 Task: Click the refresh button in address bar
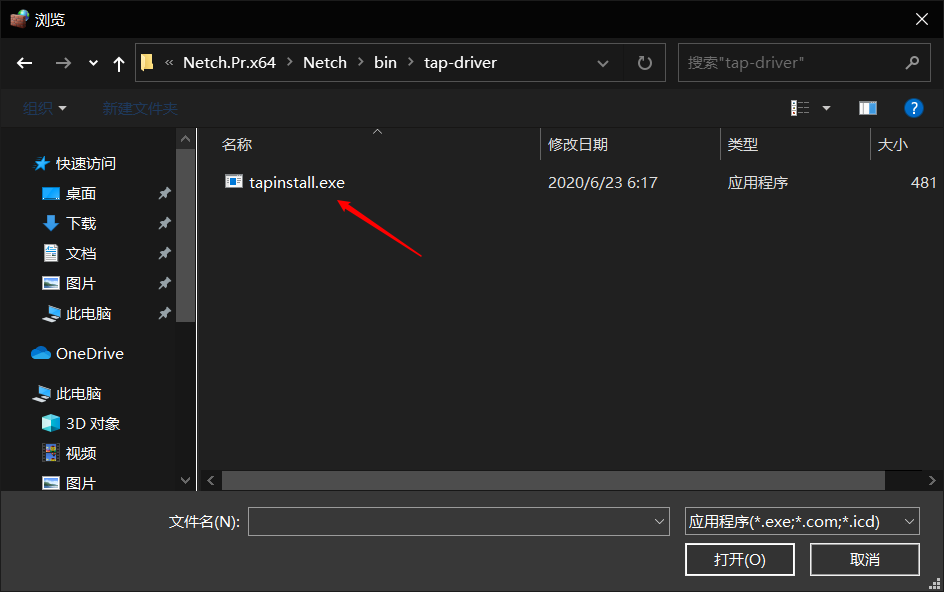644,63
